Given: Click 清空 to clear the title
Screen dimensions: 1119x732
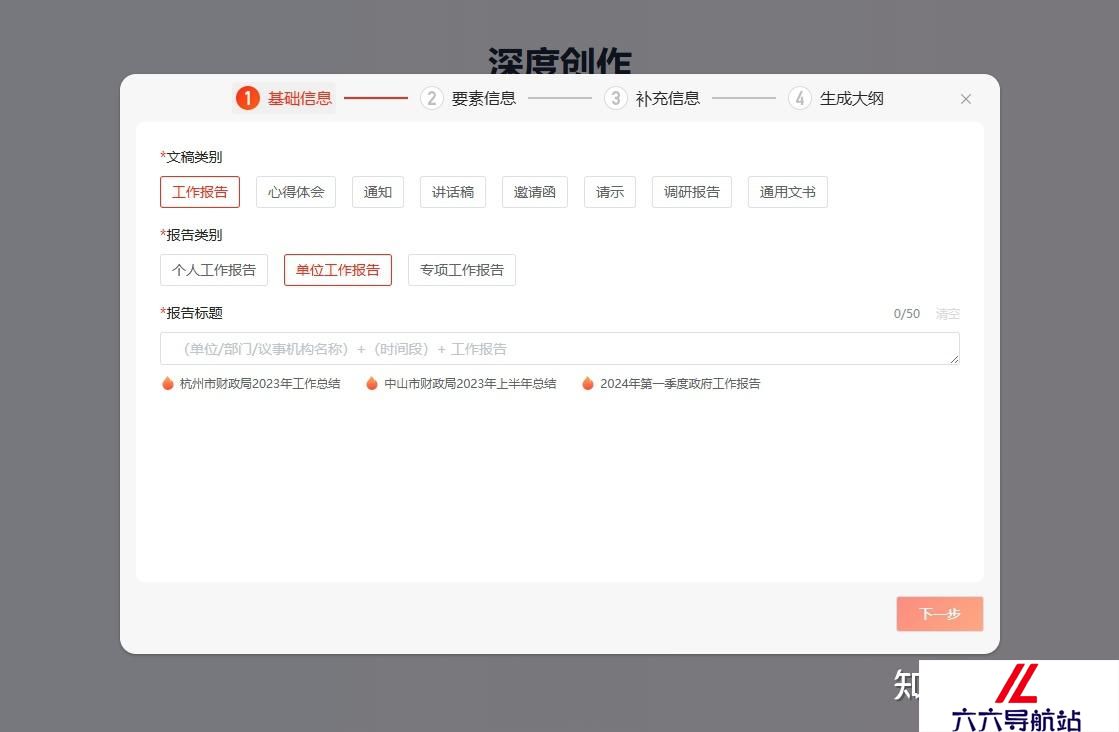Looking at the screenshot, I should 948,314.
